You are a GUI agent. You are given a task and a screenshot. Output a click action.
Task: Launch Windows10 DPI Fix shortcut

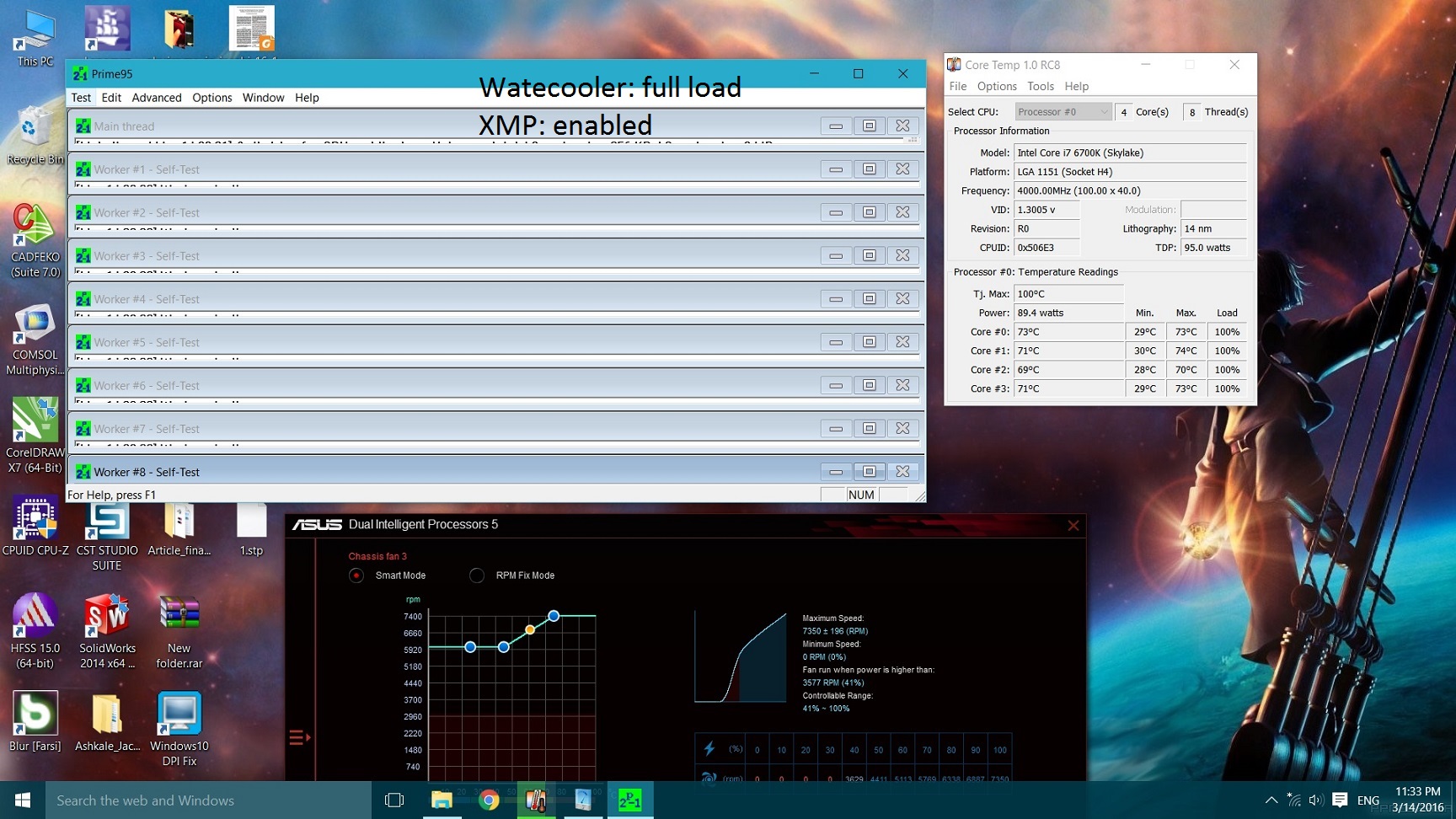coord(179,730)
